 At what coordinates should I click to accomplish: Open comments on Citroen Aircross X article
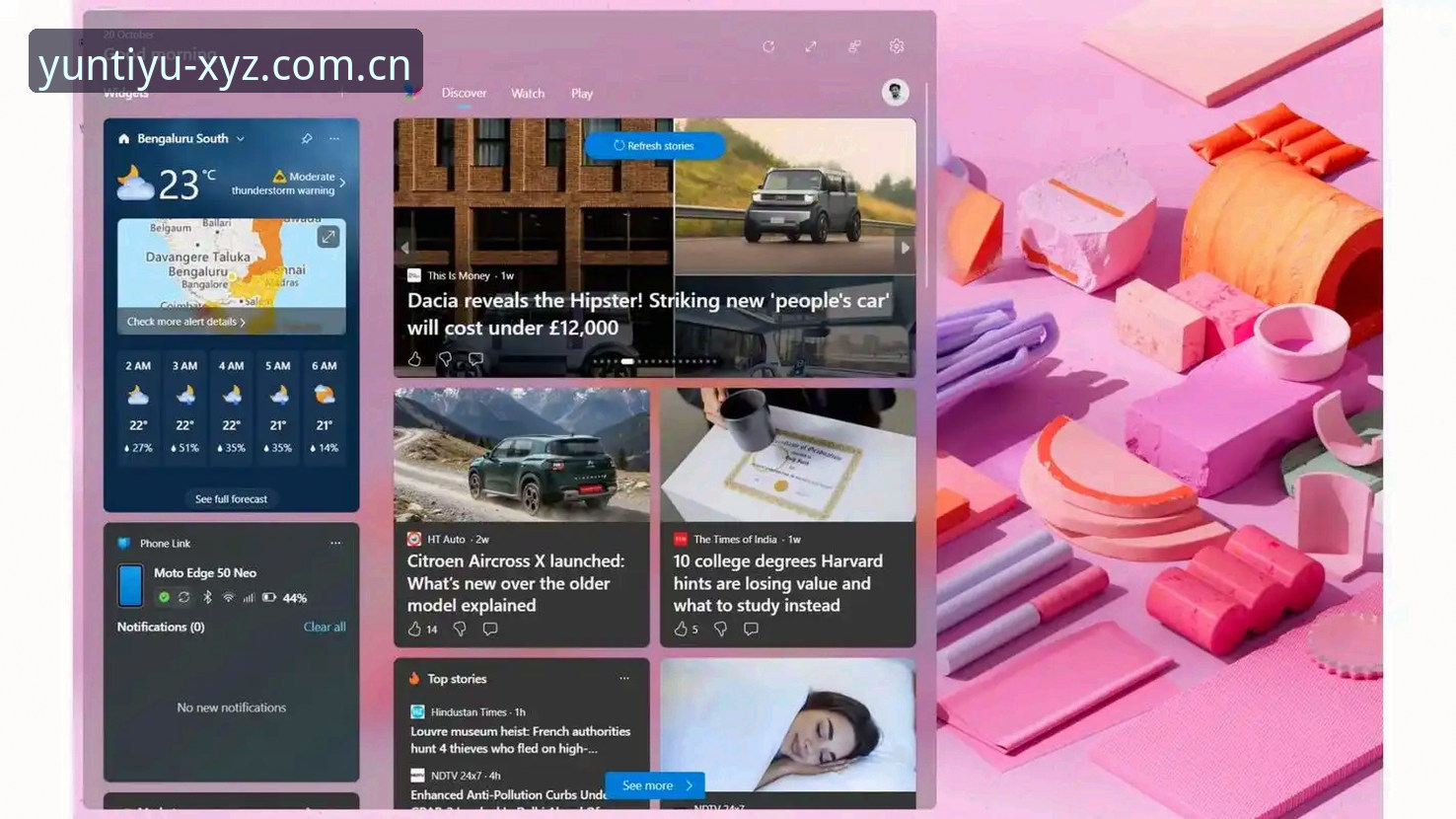pyautogui.click(x=490, y=629)
